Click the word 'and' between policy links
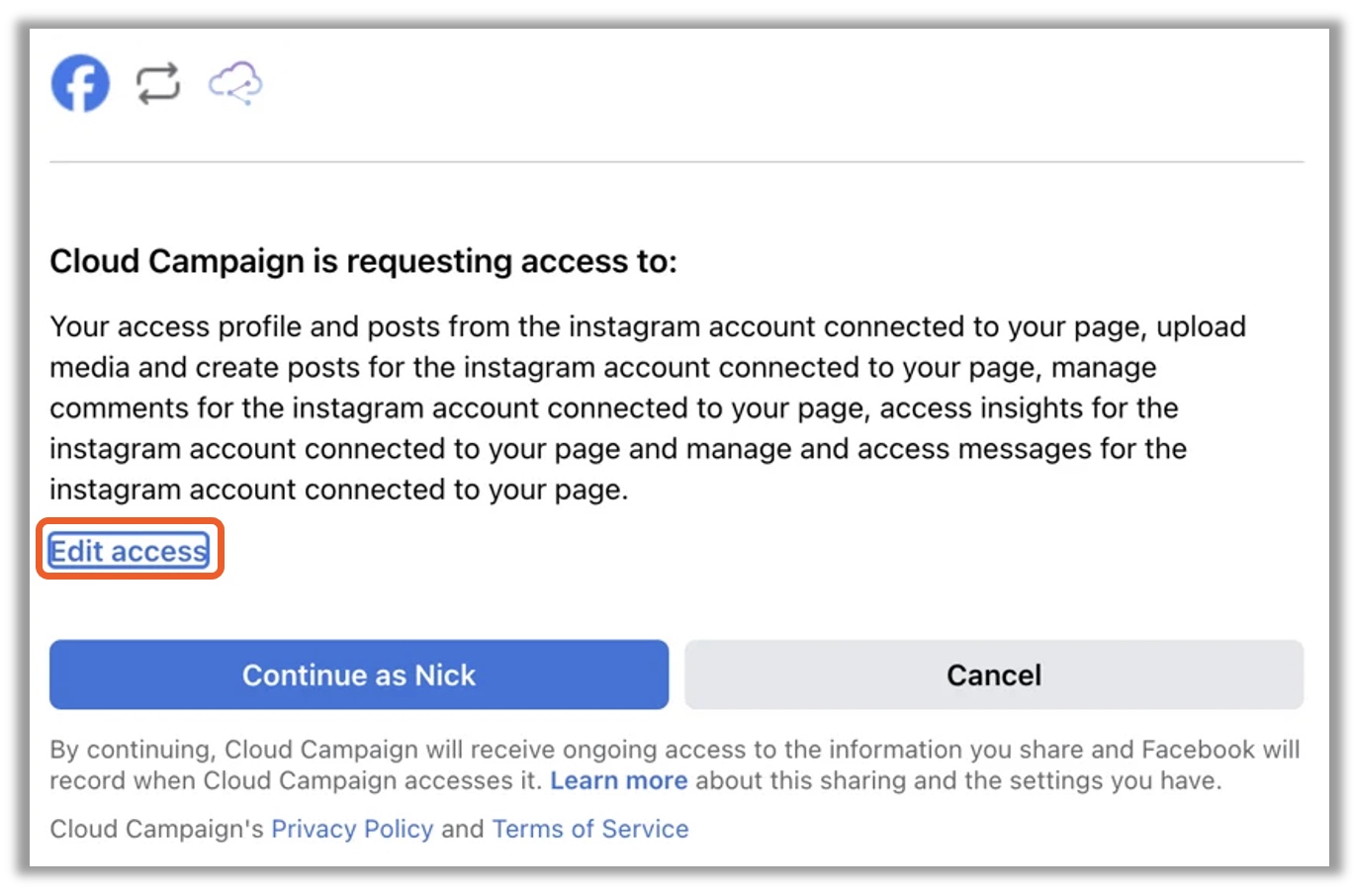Viewport: 1353px width, 896px height. pos(463,829)
